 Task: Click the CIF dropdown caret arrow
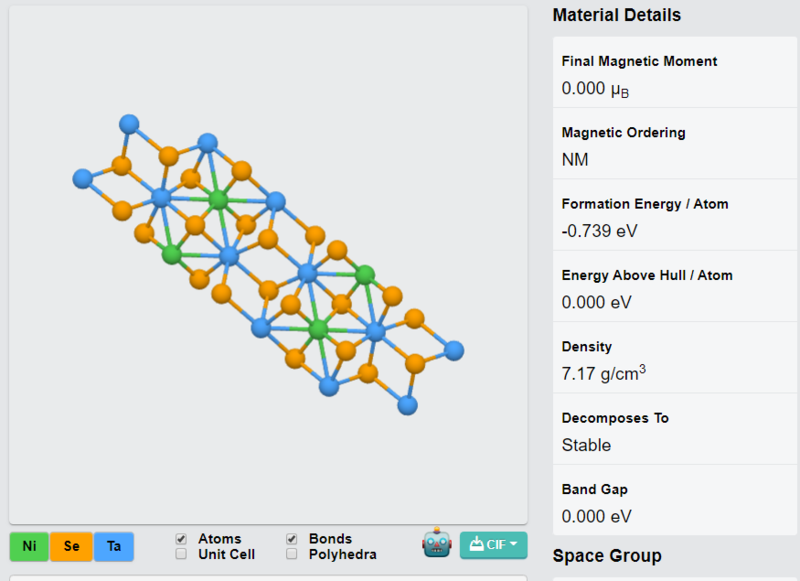513,544
